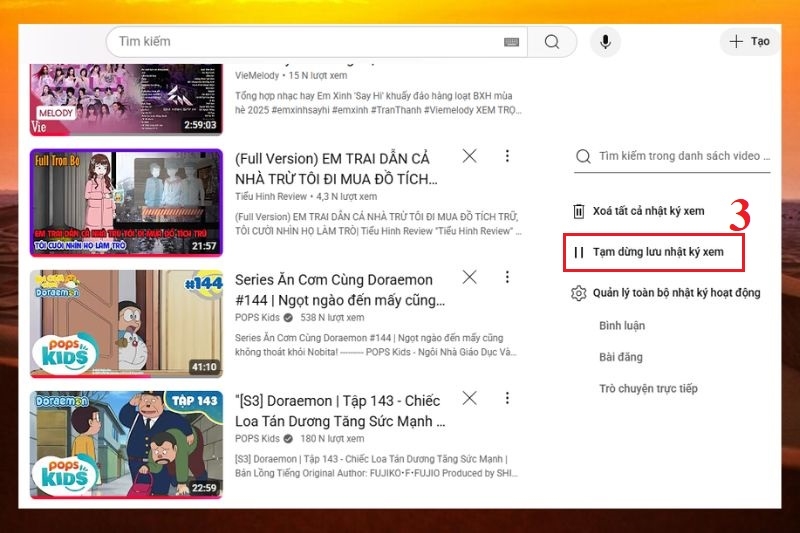
Task: Click verified badge beside POPS Kids 538 N
Action: pos(288,317)
